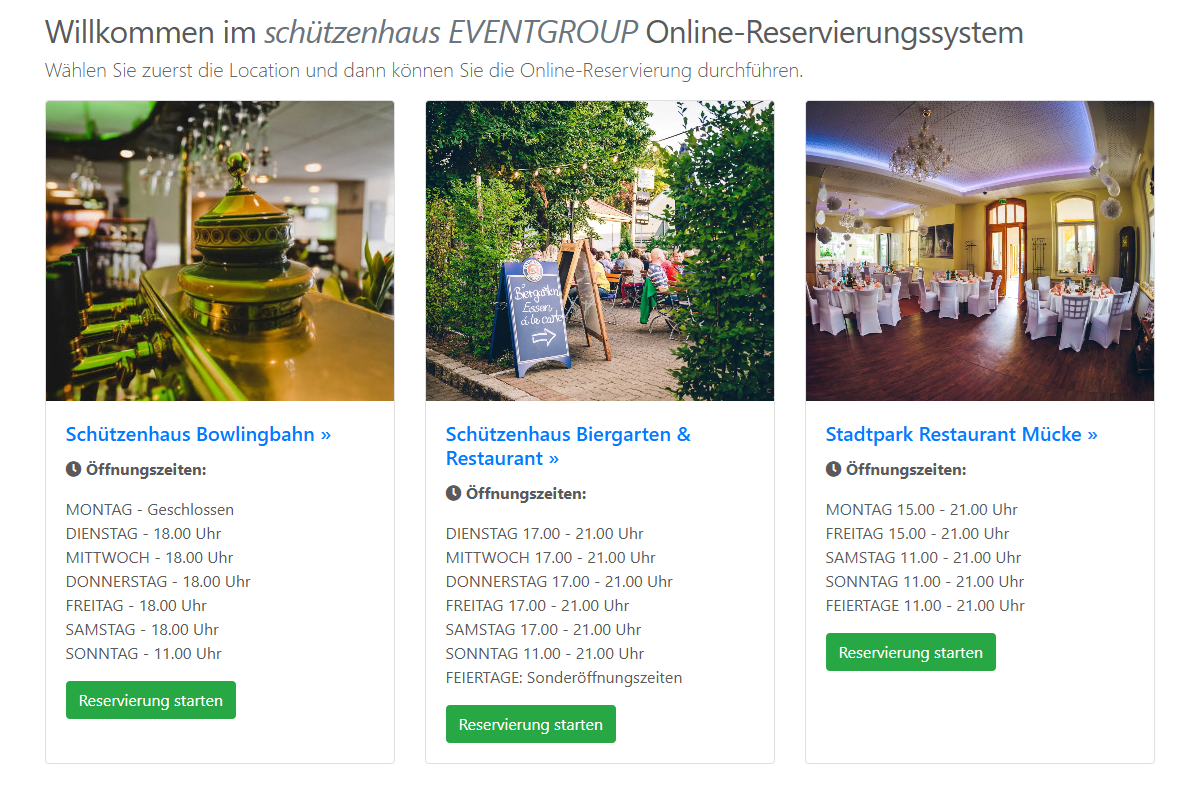This screenshot has width=1198, height=791.
Task: Start reservation for Biergarten & Restaurant
Action: (x=530, y=724)
